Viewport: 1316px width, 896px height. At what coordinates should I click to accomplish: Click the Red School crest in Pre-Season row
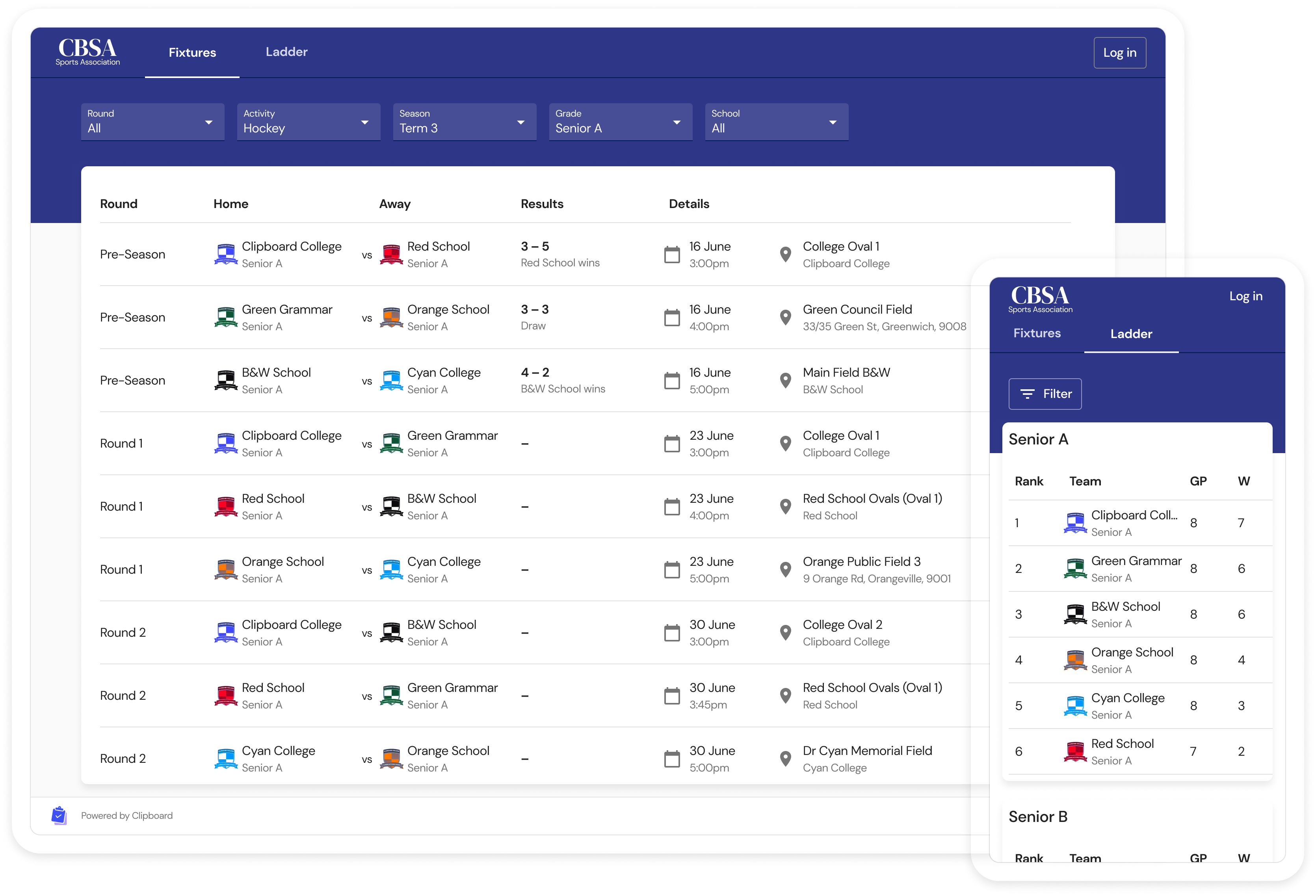tap(391, 254)
